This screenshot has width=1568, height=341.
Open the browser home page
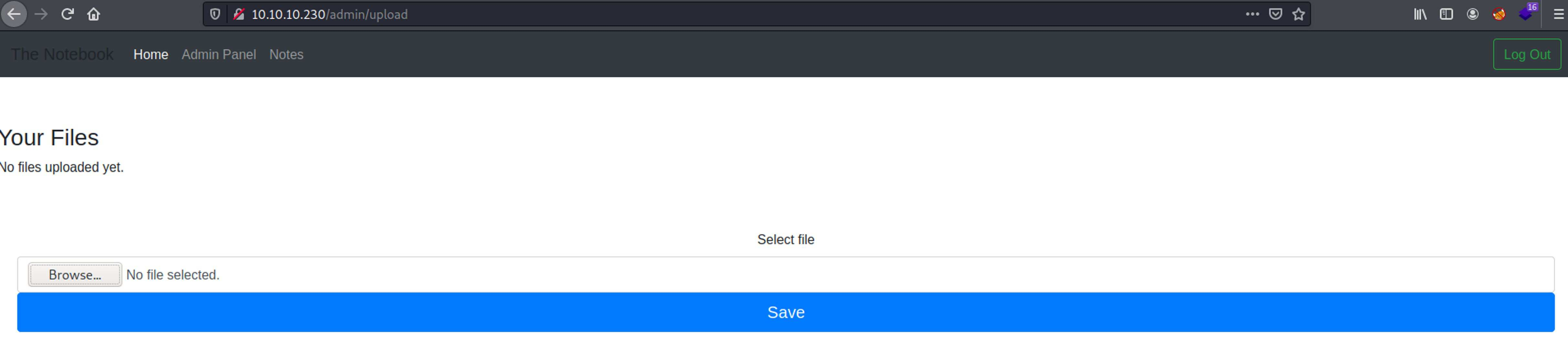tap(94, 14)
